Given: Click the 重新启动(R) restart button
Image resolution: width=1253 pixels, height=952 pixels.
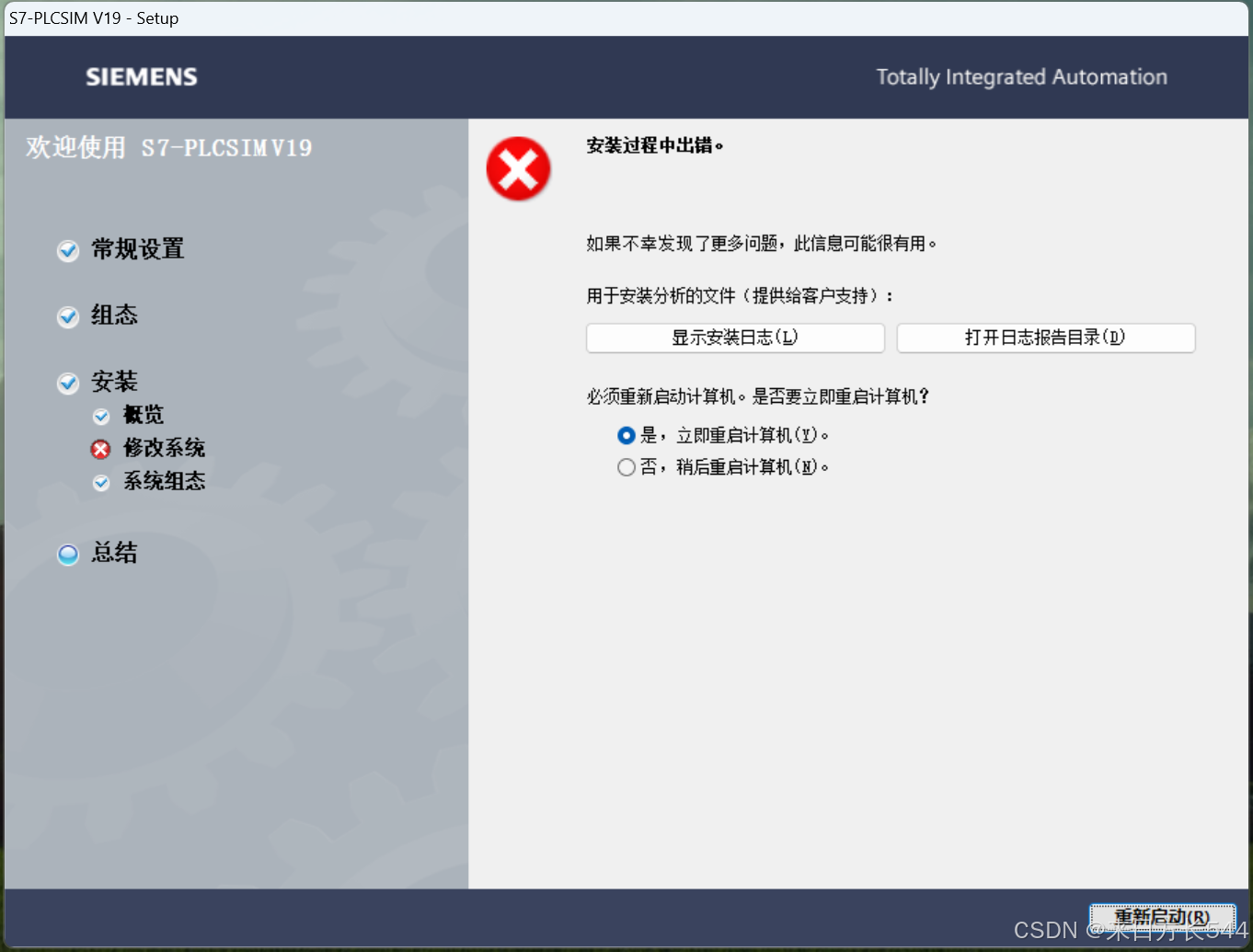Looking at the screenshot, I should click(1163, 917).
